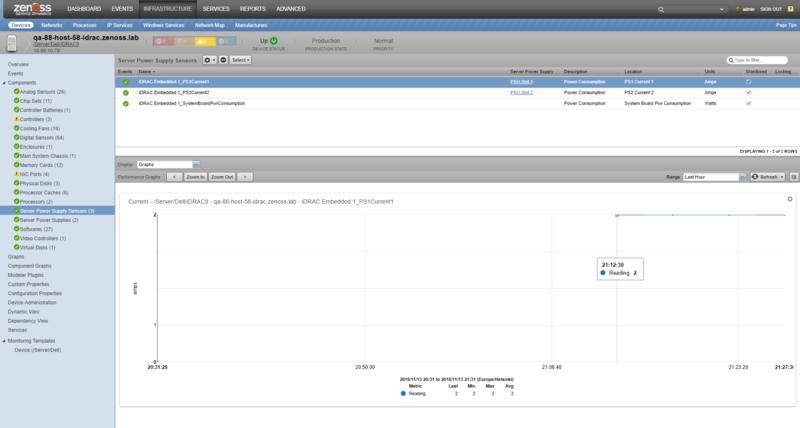The image size is (800, 428).
Task: Click the remove component minus icon
Action: tap(223, 60)
